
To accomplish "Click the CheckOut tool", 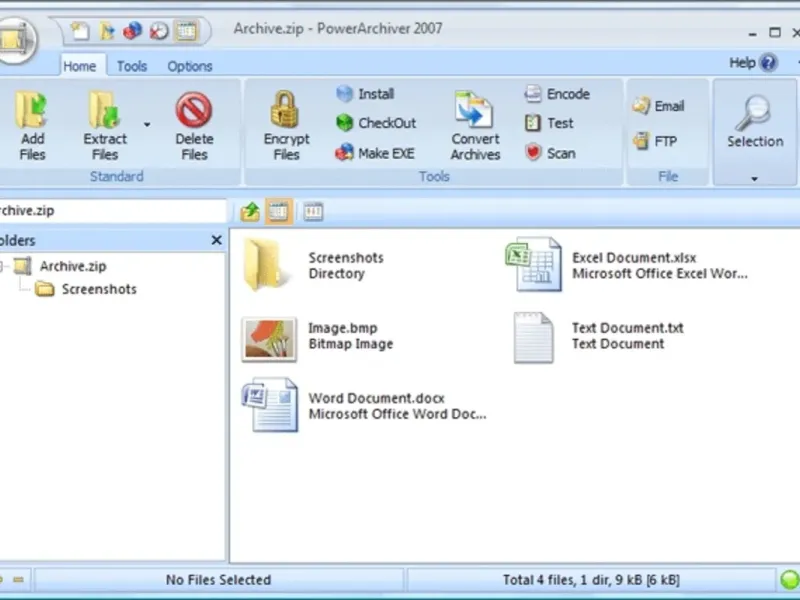I will (376, 123).
